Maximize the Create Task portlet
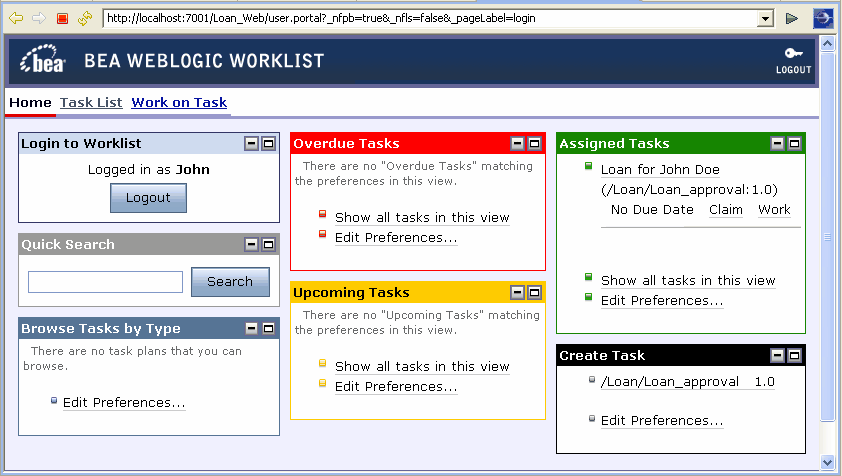 794,355
